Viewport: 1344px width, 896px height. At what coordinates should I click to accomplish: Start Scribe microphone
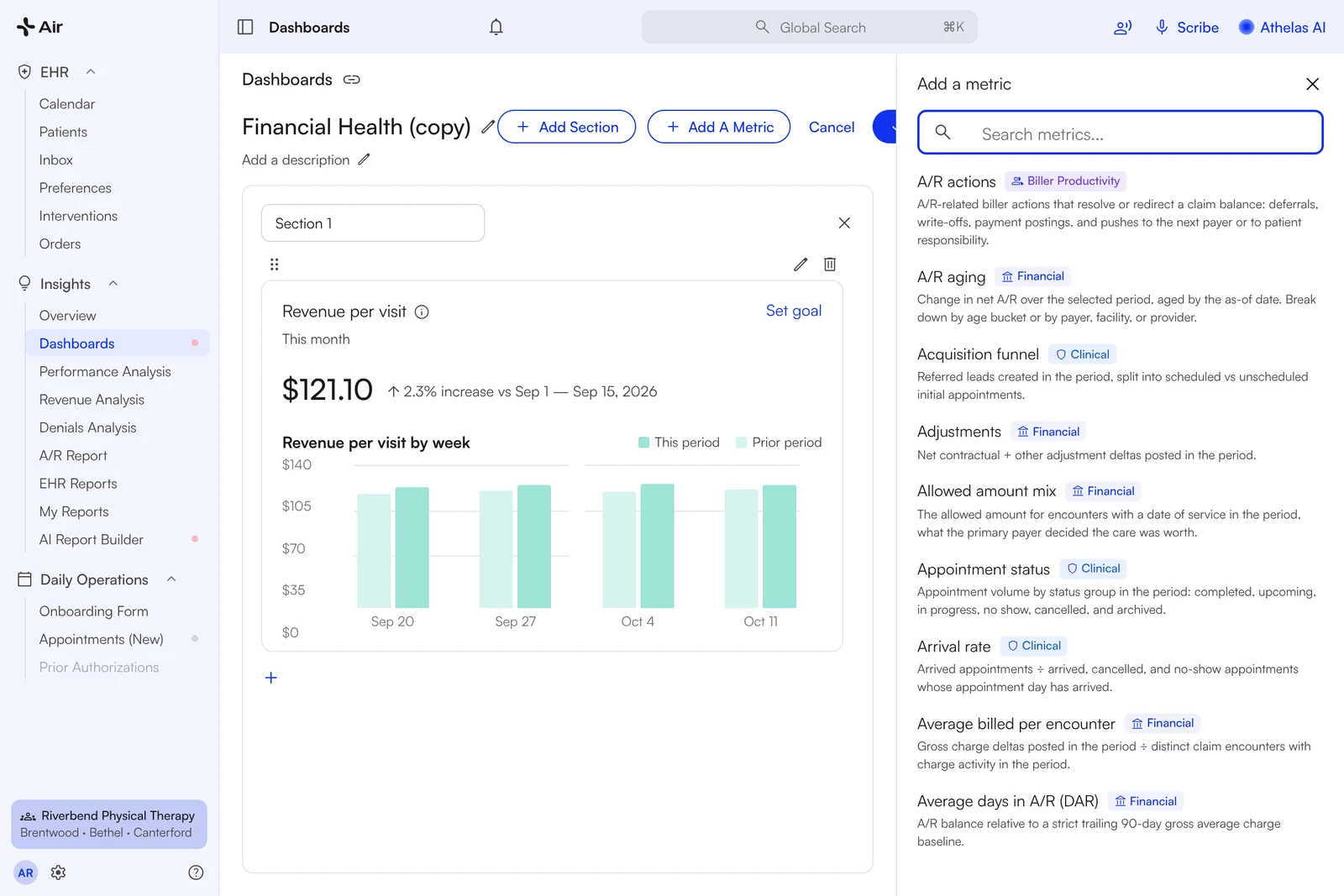coord(1187,27)
